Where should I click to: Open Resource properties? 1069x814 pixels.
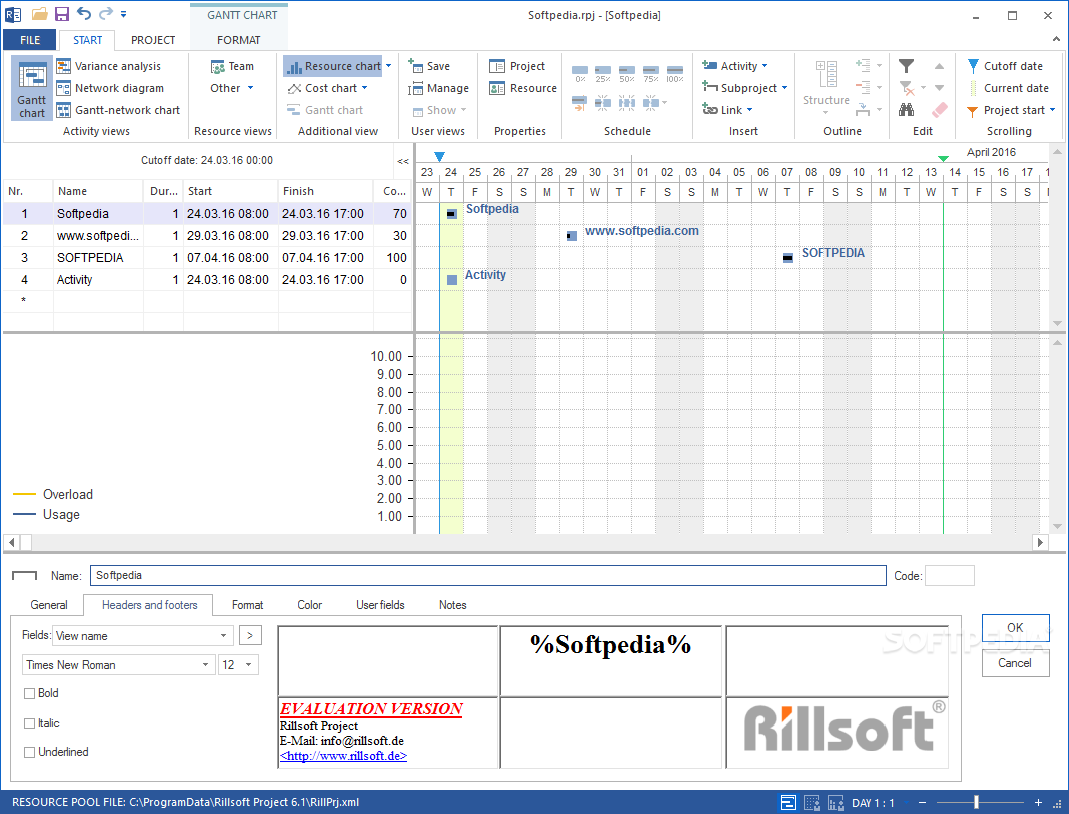[x=523, y=88]
